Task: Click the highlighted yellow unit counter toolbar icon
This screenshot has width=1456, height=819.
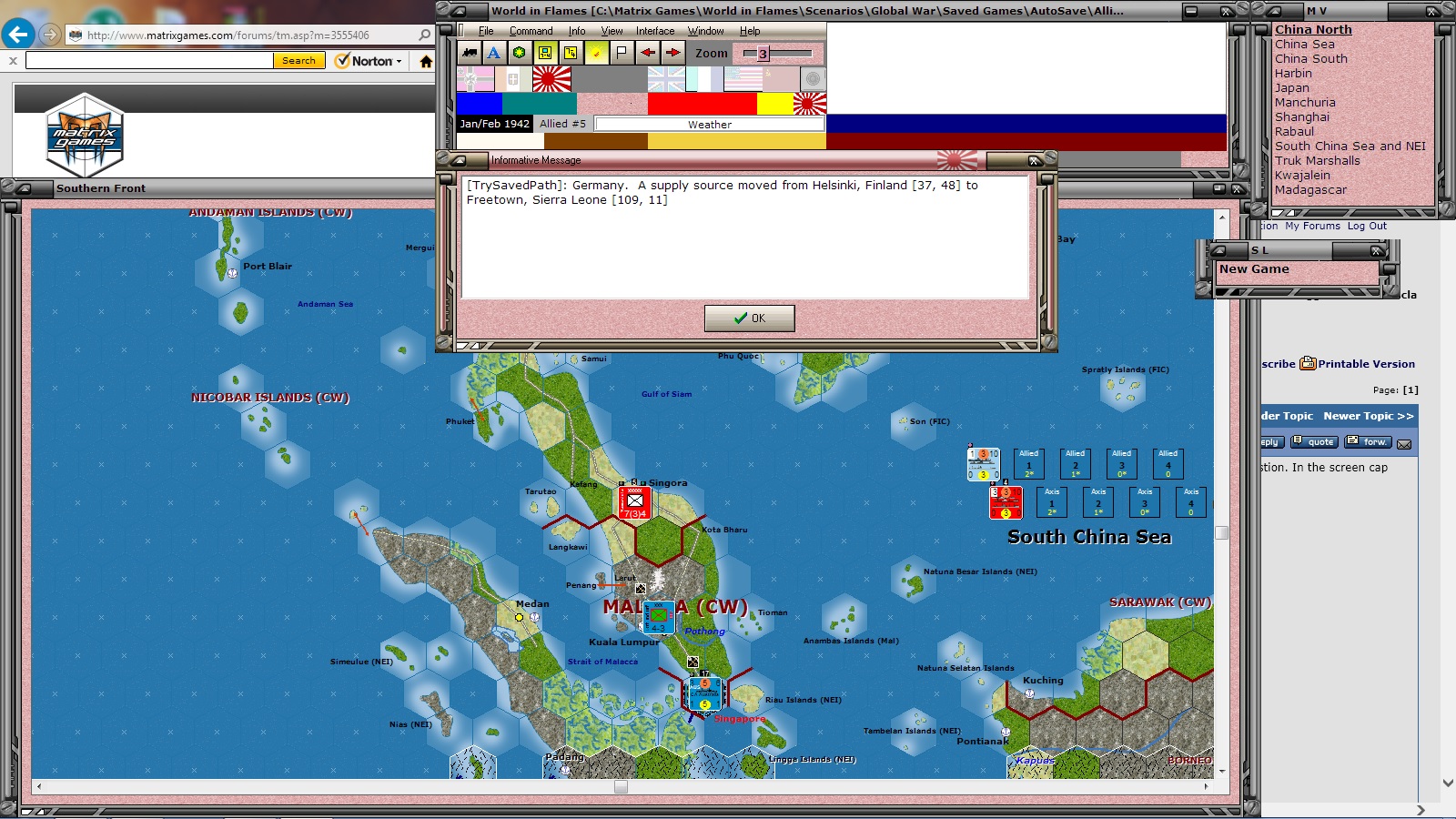Action: [x=545, y=53]
